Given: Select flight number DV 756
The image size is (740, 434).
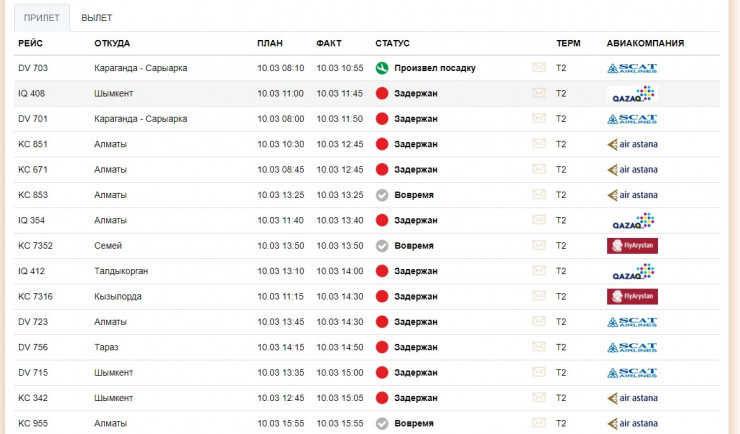Looking at the screenshot, I should pyautogui.click(x=33, y=347).
